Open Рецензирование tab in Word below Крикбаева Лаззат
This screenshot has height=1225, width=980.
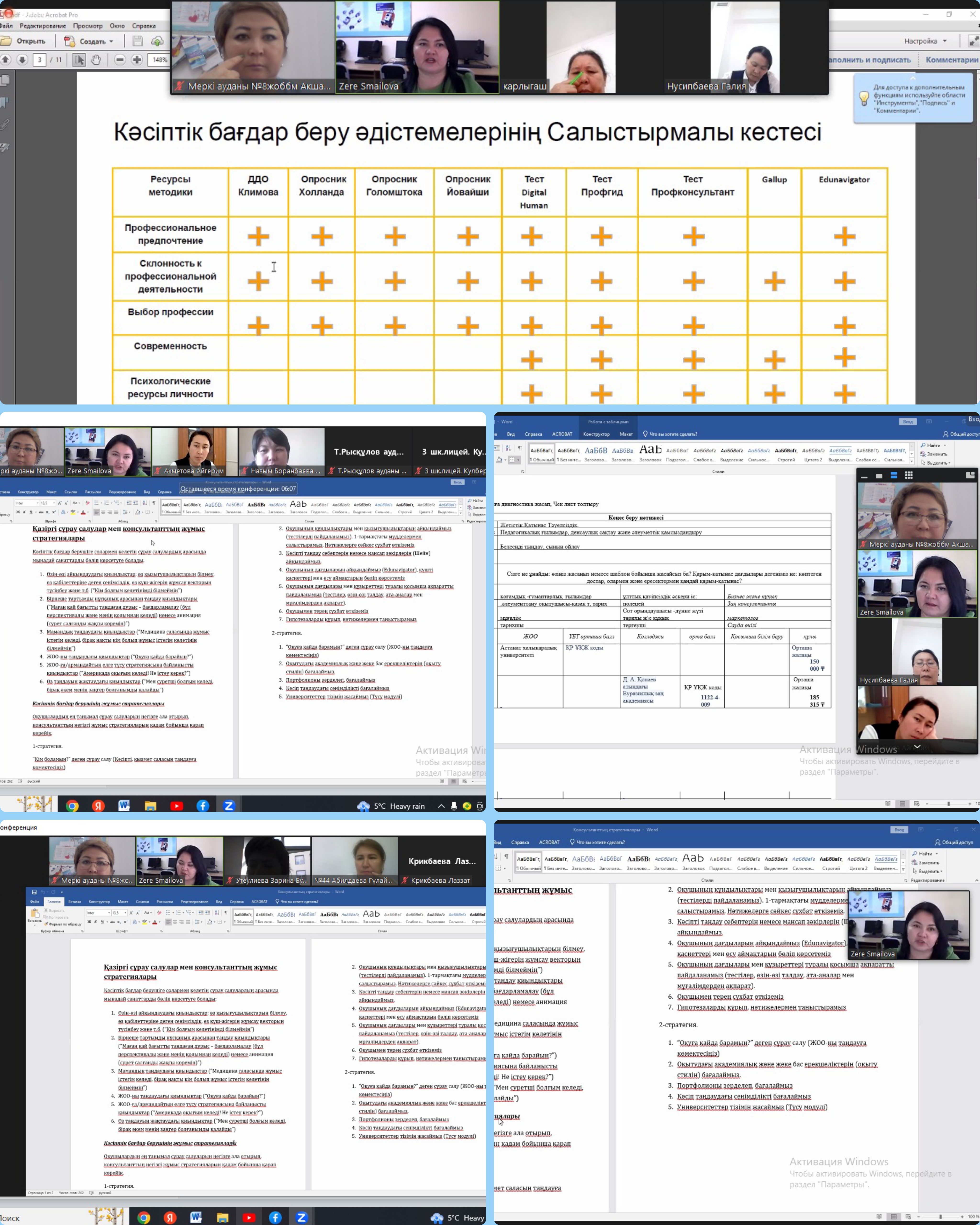194,902
